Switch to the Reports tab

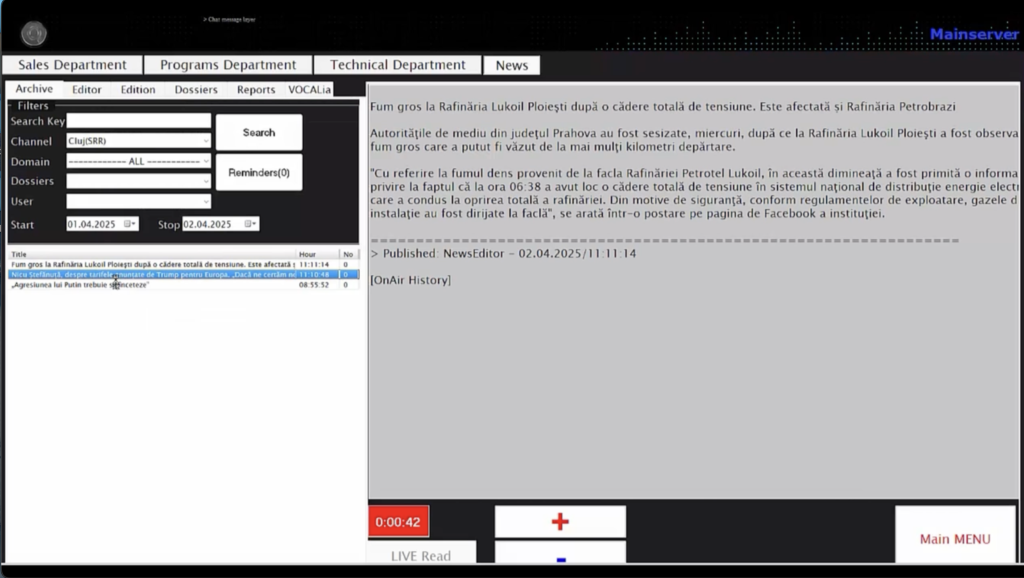[256, 89]
